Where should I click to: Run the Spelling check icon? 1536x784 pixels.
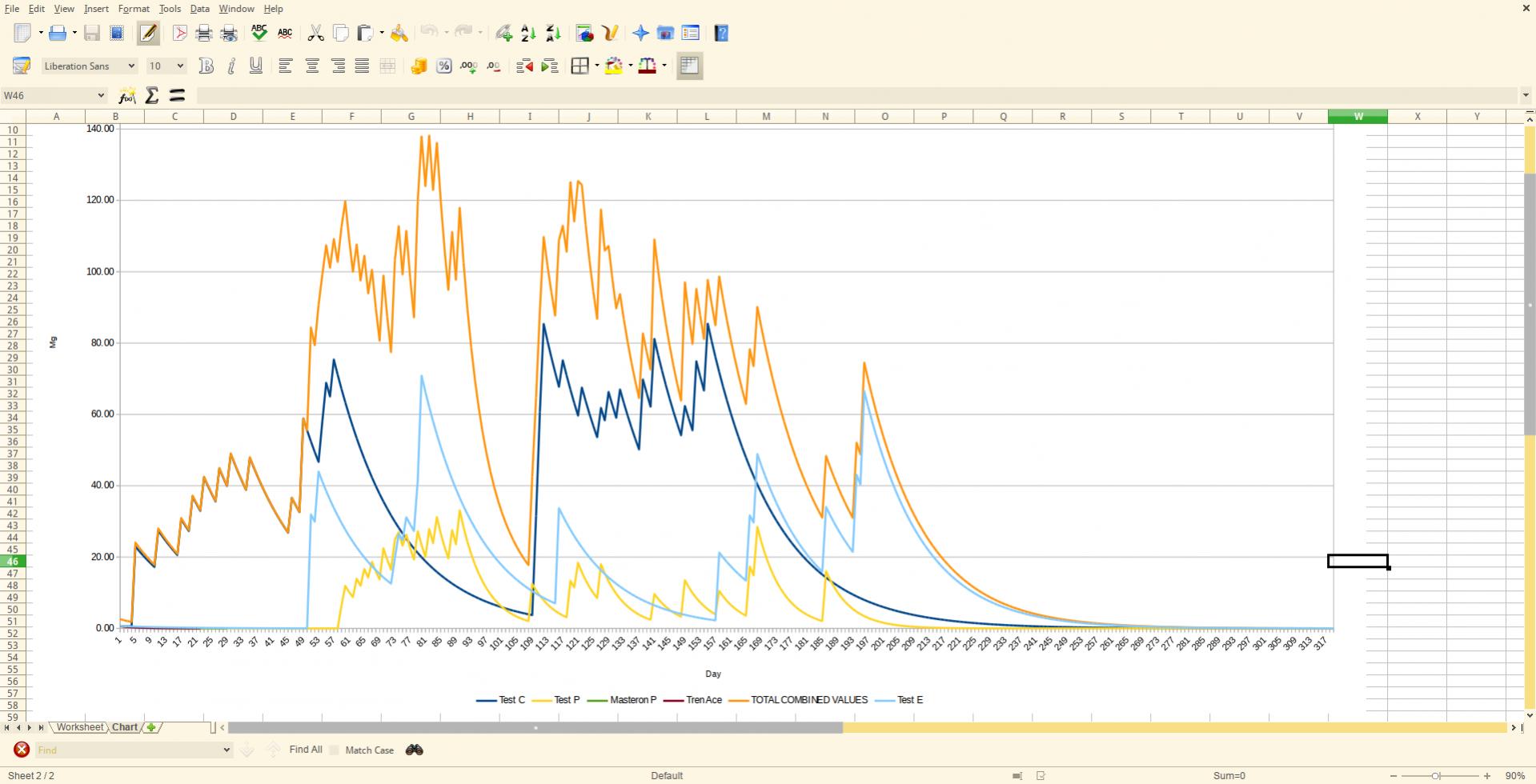point(259,33)
